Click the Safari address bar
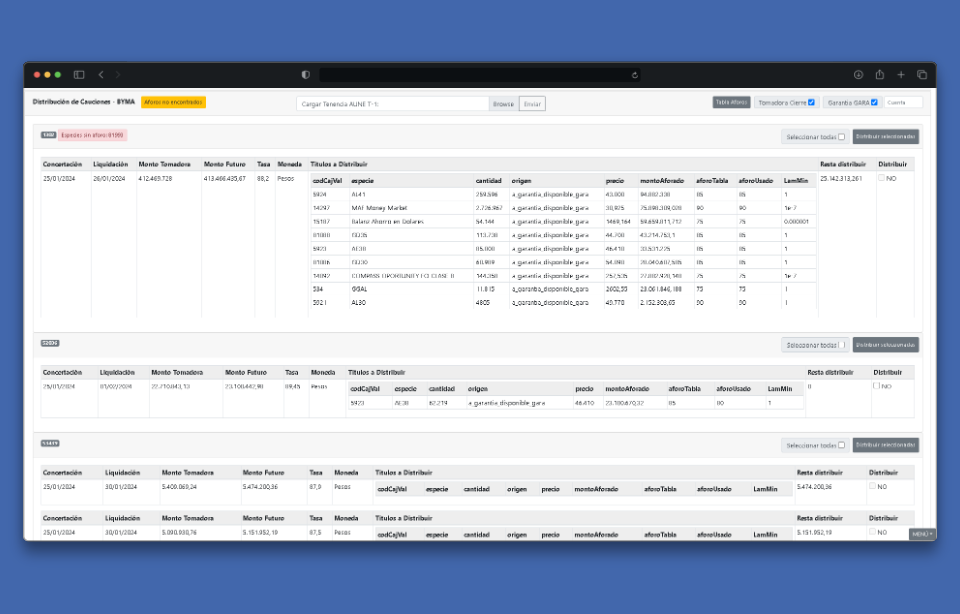The width and height of the screenshot is (960, 614). [480, 75]
